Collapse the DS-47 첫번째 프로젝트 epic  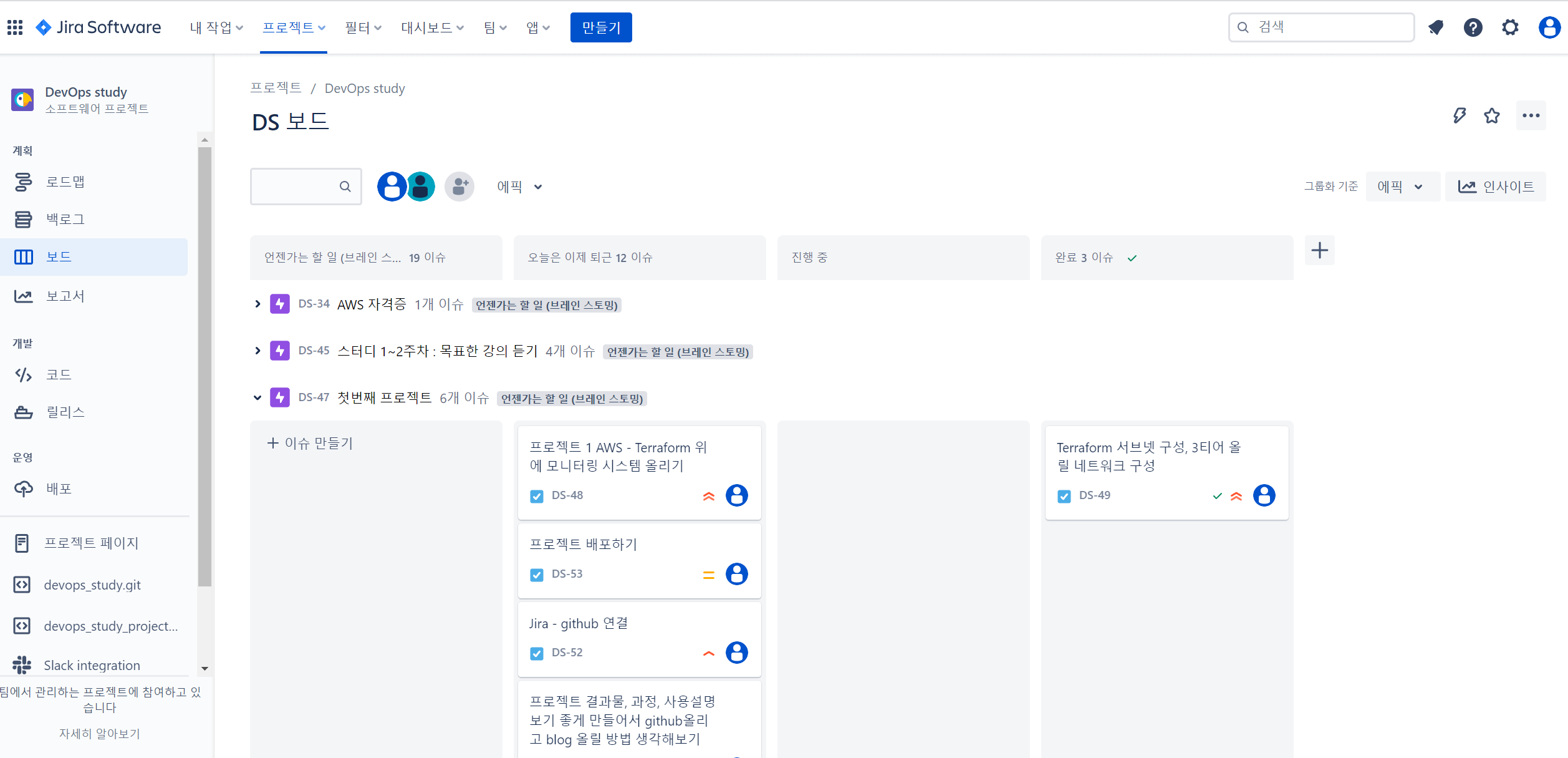pos(257,397)
